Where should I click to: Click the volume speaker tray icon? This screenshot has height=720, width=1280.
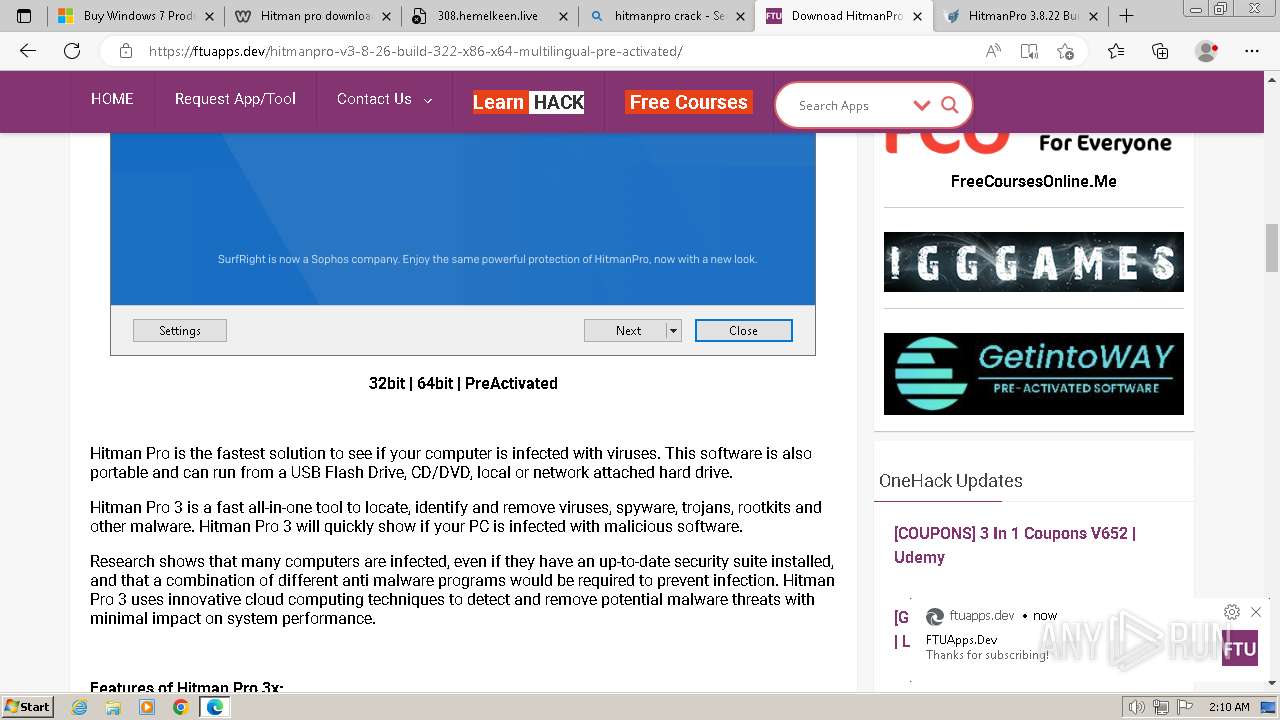1137,707
